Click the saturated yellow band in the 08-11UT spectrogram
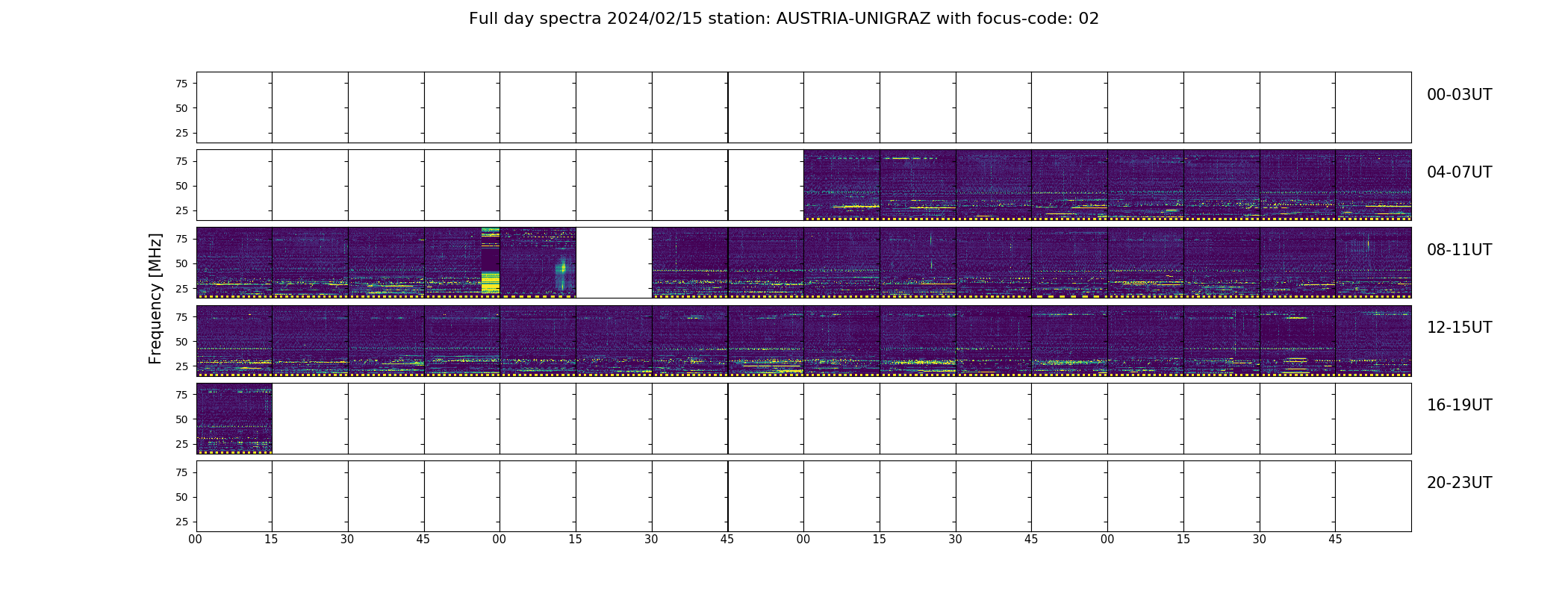The height and width of the screenshot is (597, 1568). (x=491, y=282)
